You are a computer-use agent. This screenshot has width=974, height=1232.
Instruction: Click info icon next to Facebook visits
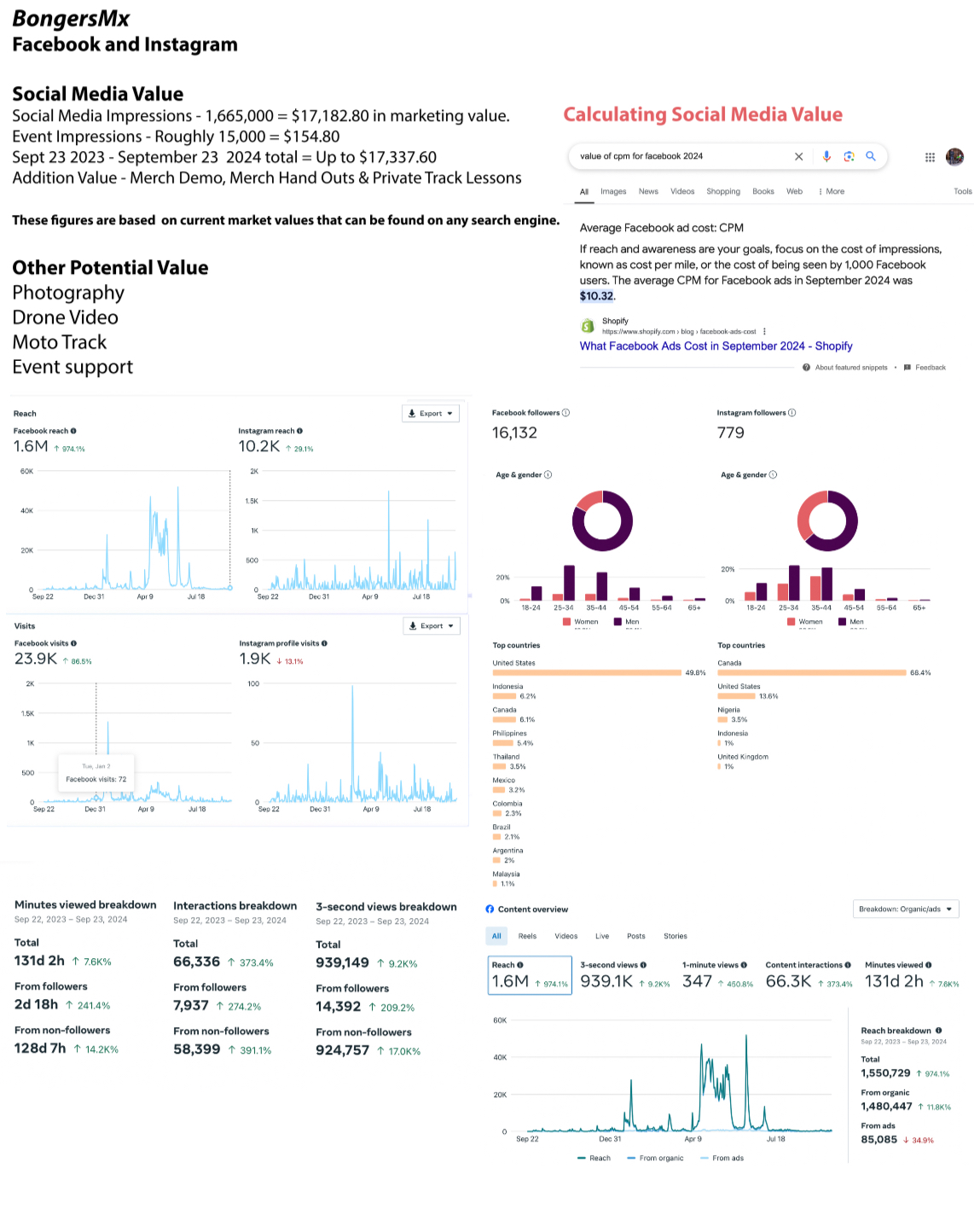[73, 643]
